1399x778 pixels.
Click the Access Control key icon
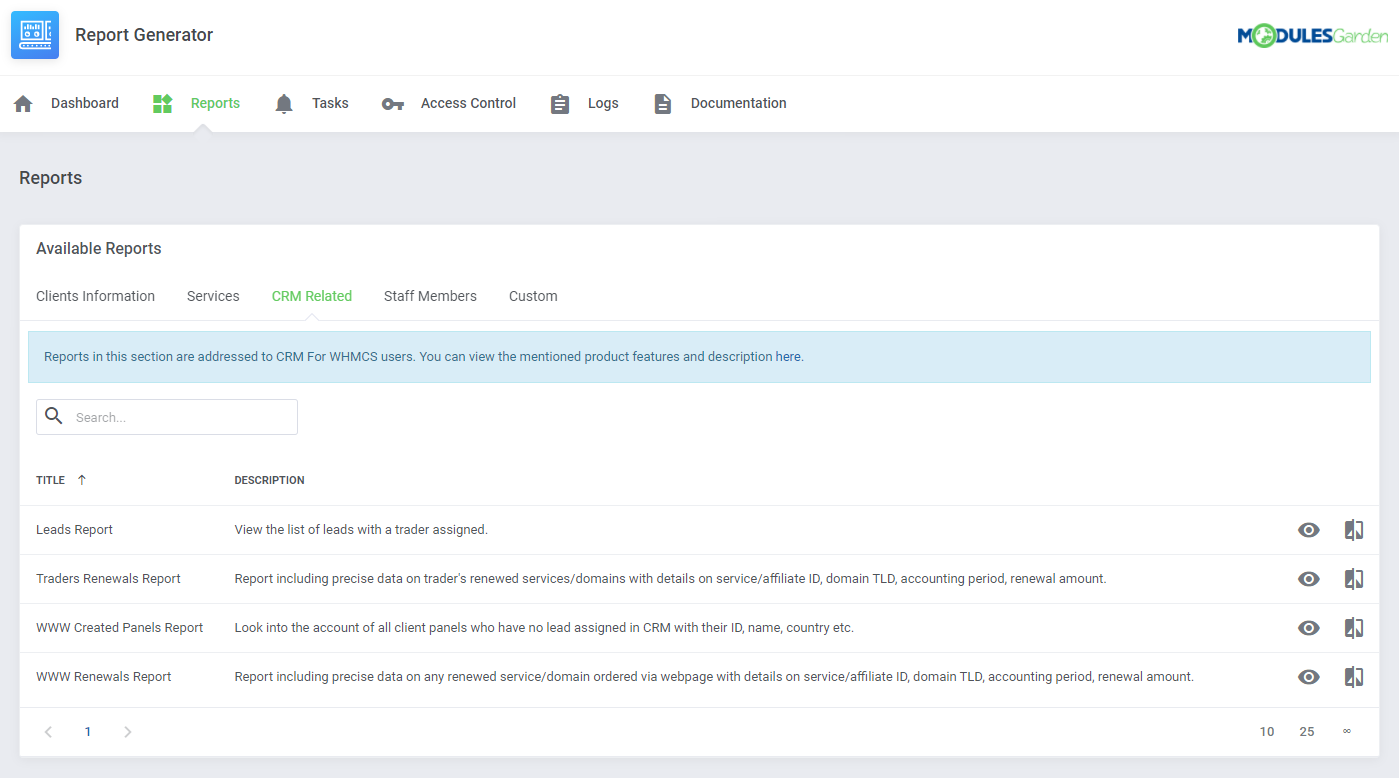(x=393, y=104)
